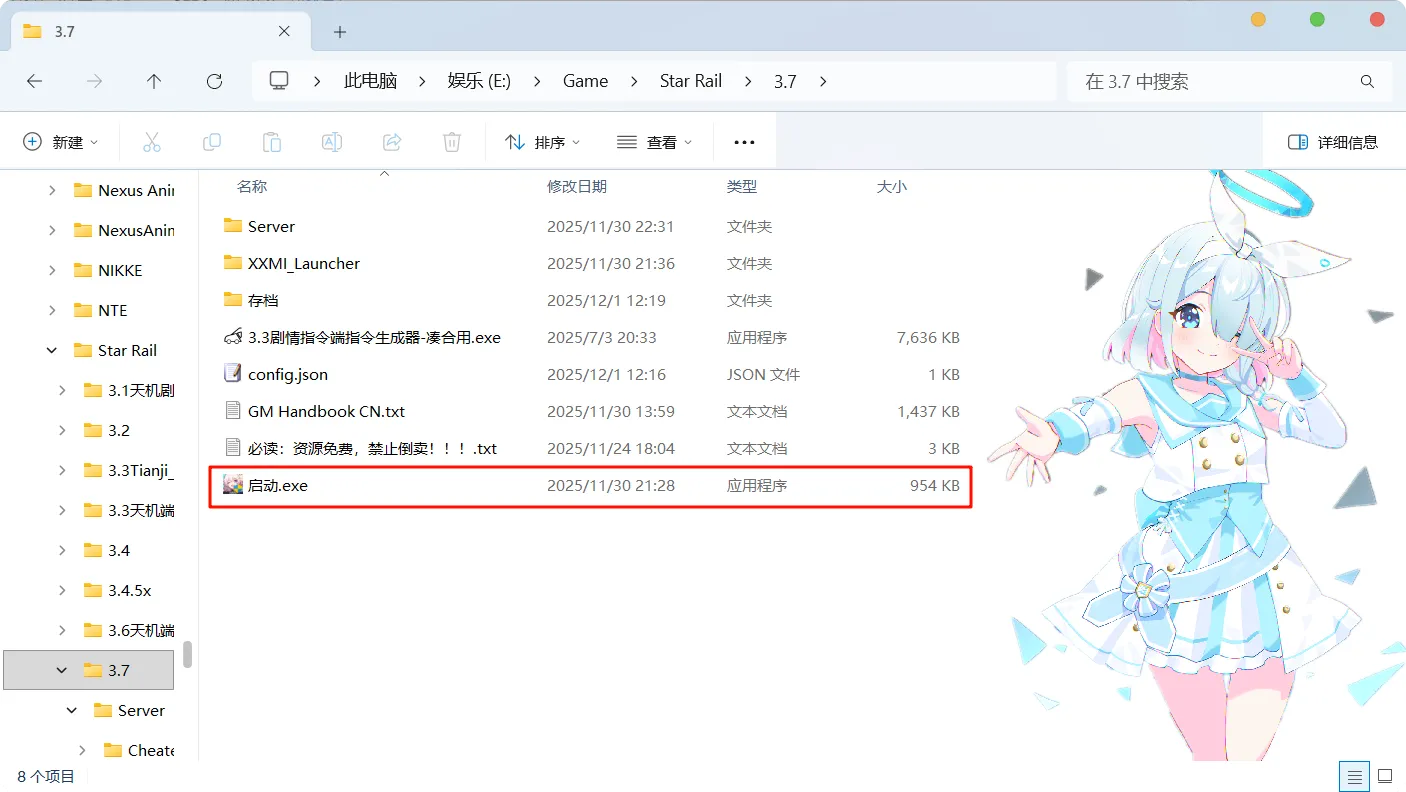
Task: Refresh the current folder view
Action: tap(214, 81)
